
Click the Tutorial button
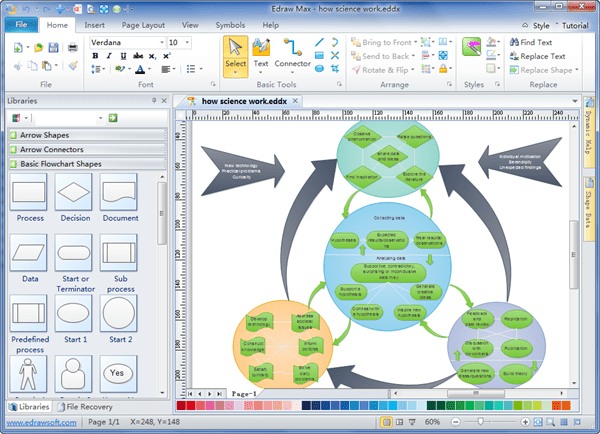(x=575, y=25)
